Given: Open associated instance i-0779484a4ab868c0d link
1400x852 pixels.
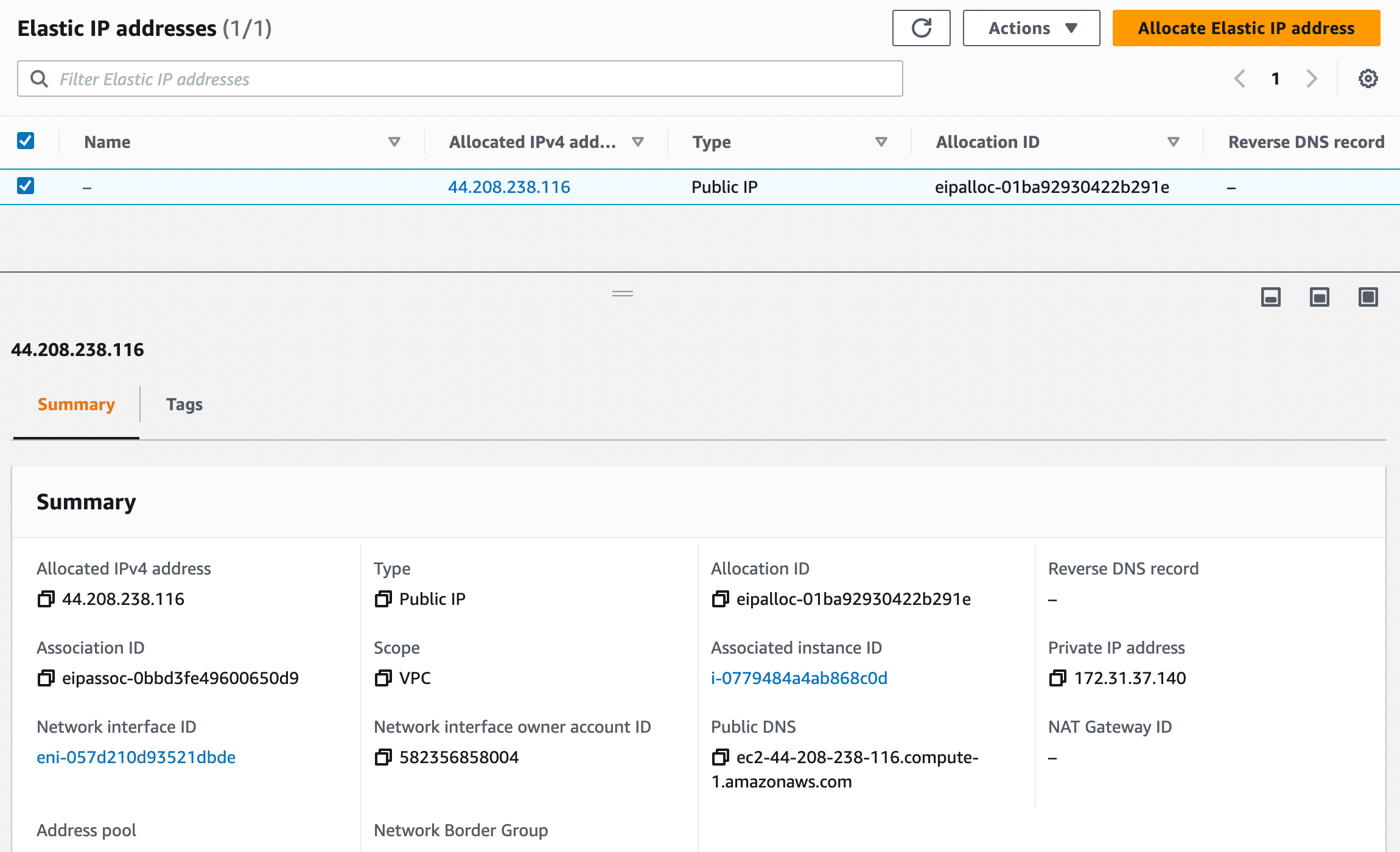Looking at the screenshot, I should [799, 678].
